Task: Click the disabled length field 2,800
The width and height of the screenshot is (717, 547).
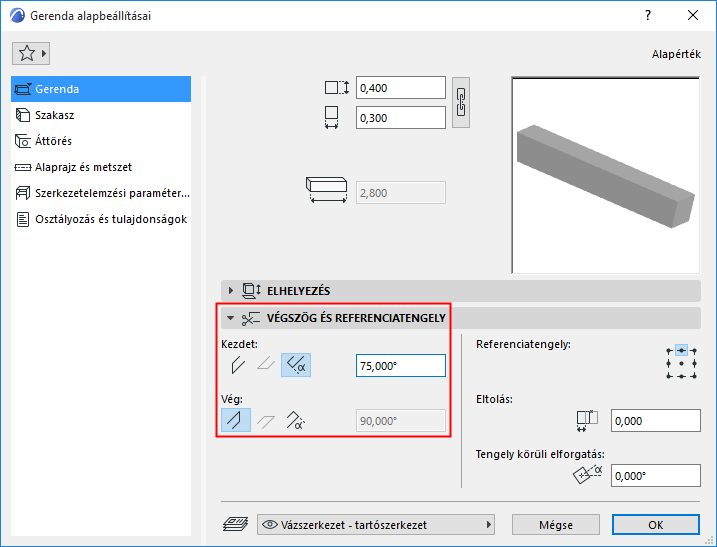Action: pyautogui.click(x=401, y=193)
